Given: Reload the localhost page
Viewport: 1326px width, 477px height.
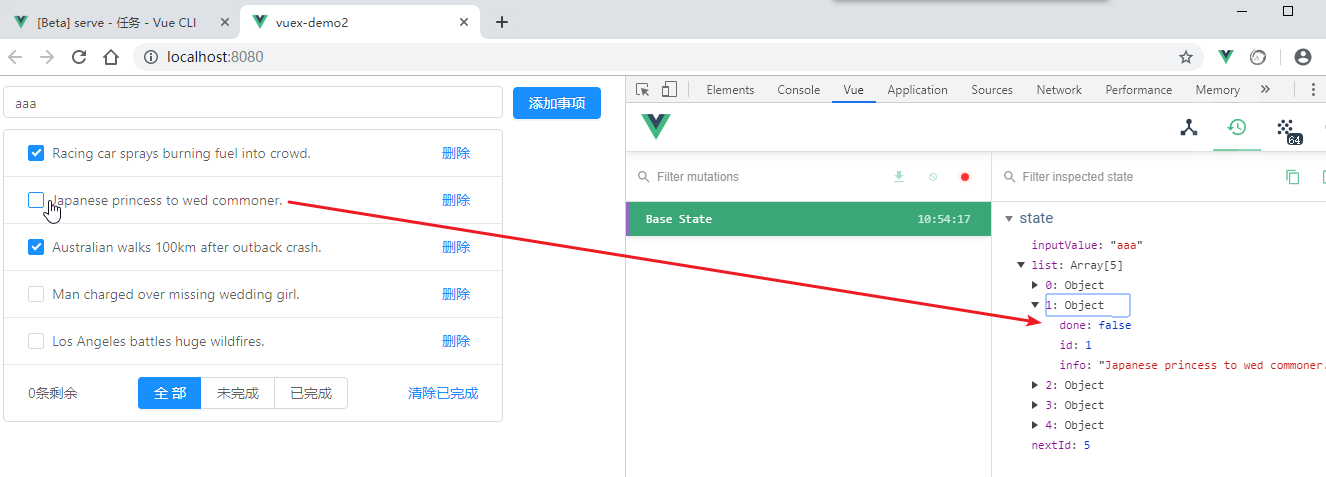Looking at the screenshot, I should (79, 57).
